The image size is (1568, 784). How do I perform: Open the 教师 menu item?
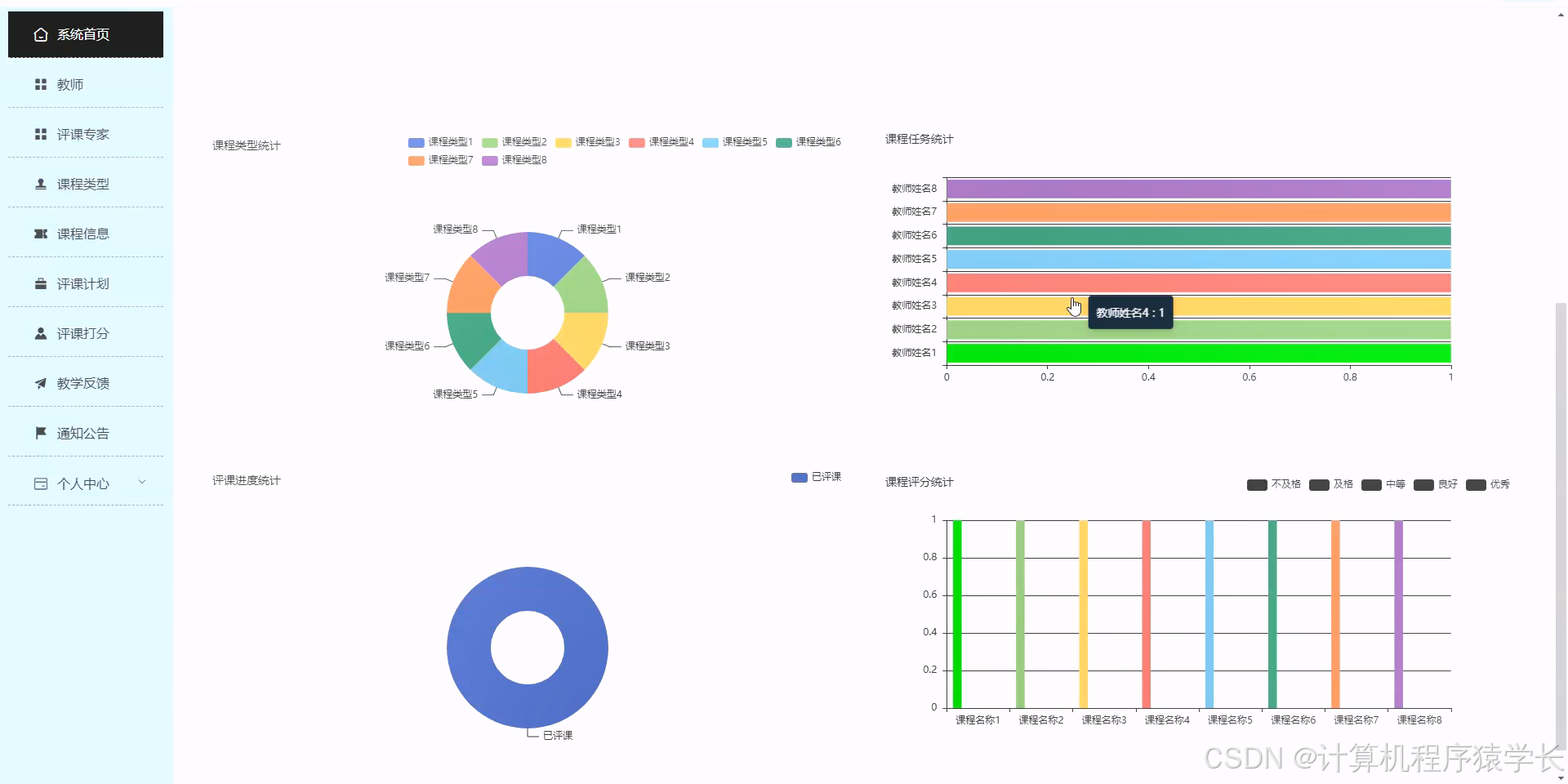click(x=86, y=84)
